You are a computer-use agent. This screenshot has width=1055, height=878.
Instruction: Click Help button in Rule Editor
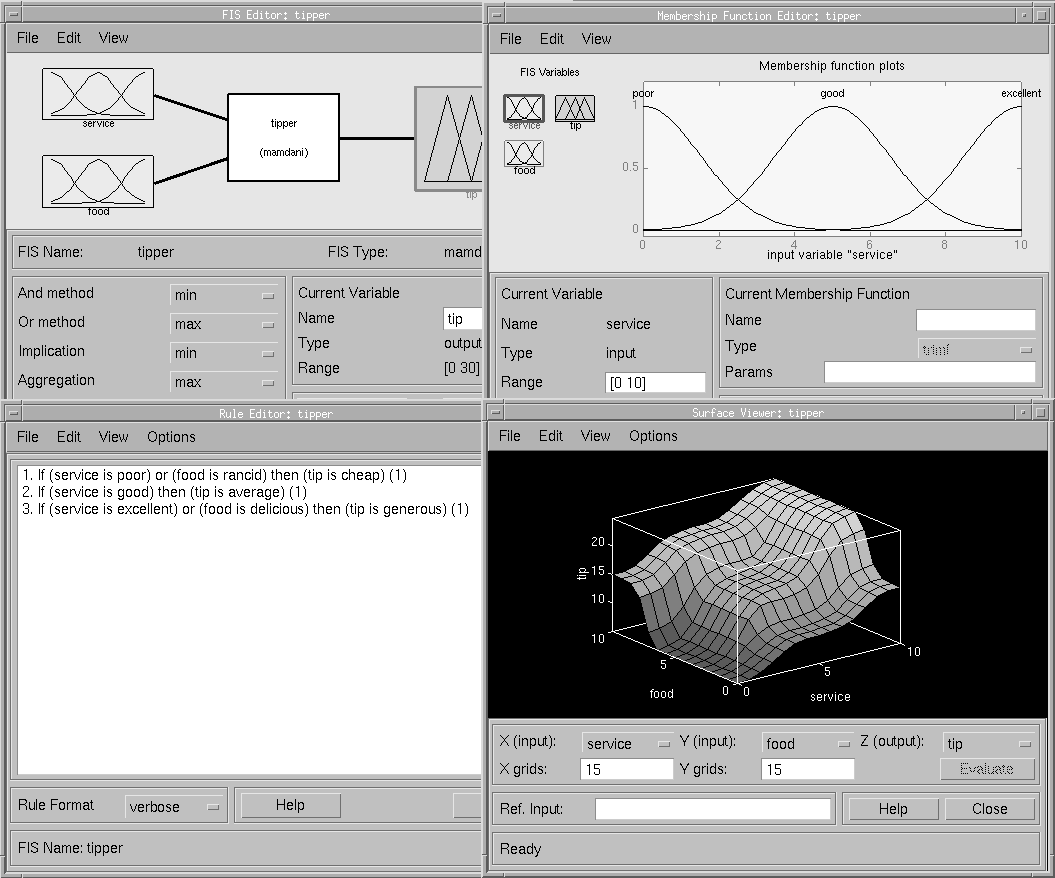(x=290, y=805)
